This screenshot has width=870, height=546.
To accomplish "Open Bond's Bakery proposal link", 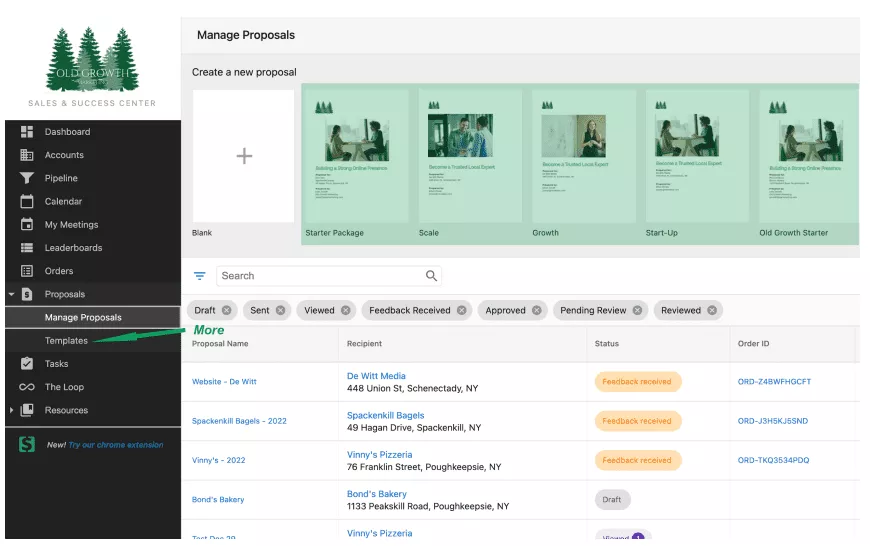I will (x=218, y=500).
